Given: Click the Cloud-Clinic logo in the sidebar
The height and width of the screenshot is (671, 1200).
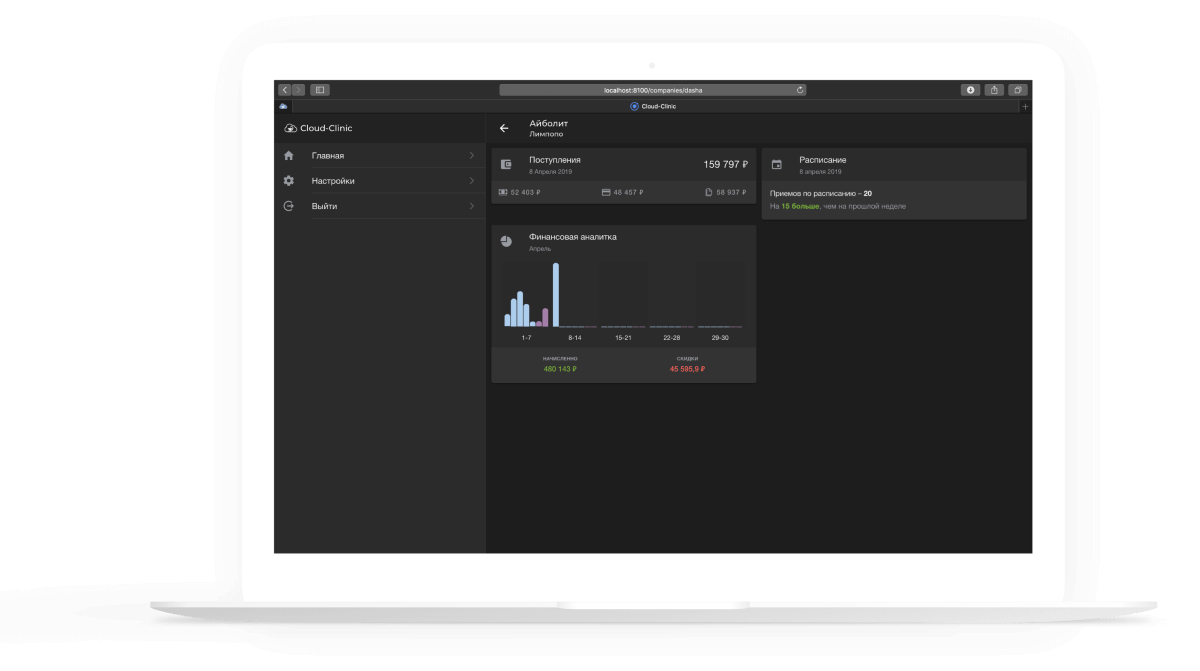Looking at the screenshot, I should click(318, 128).
